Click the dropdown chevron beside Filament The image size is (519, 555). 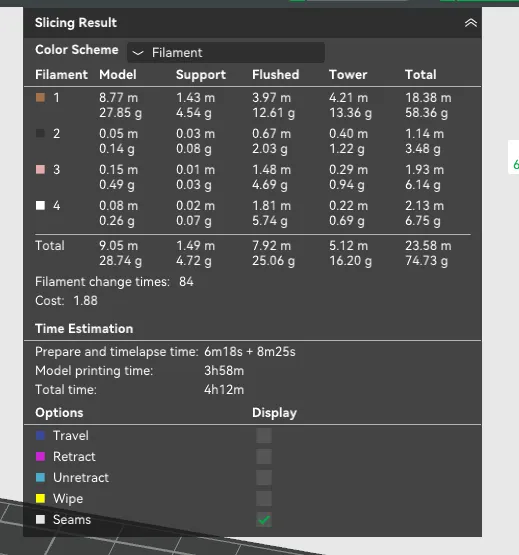tap(138, 53)
